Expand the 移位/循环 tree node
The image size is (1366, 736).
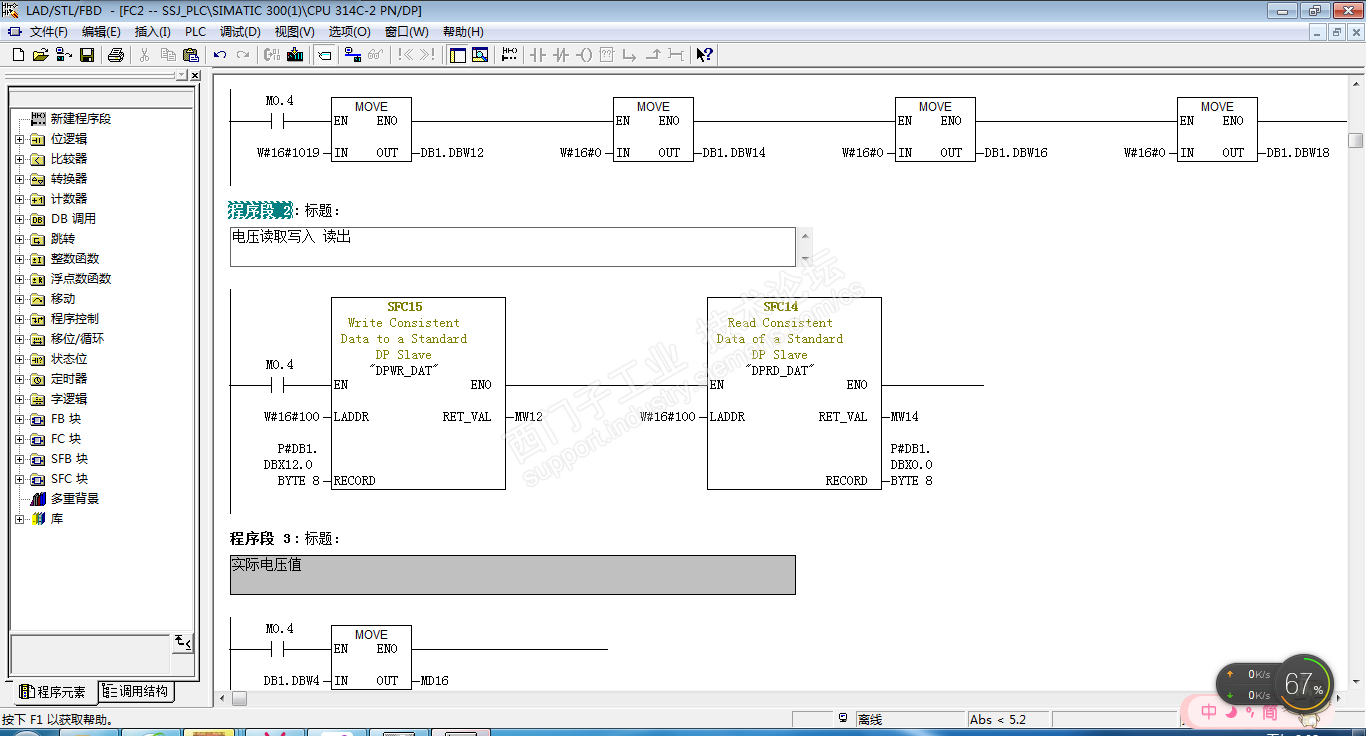19,339
